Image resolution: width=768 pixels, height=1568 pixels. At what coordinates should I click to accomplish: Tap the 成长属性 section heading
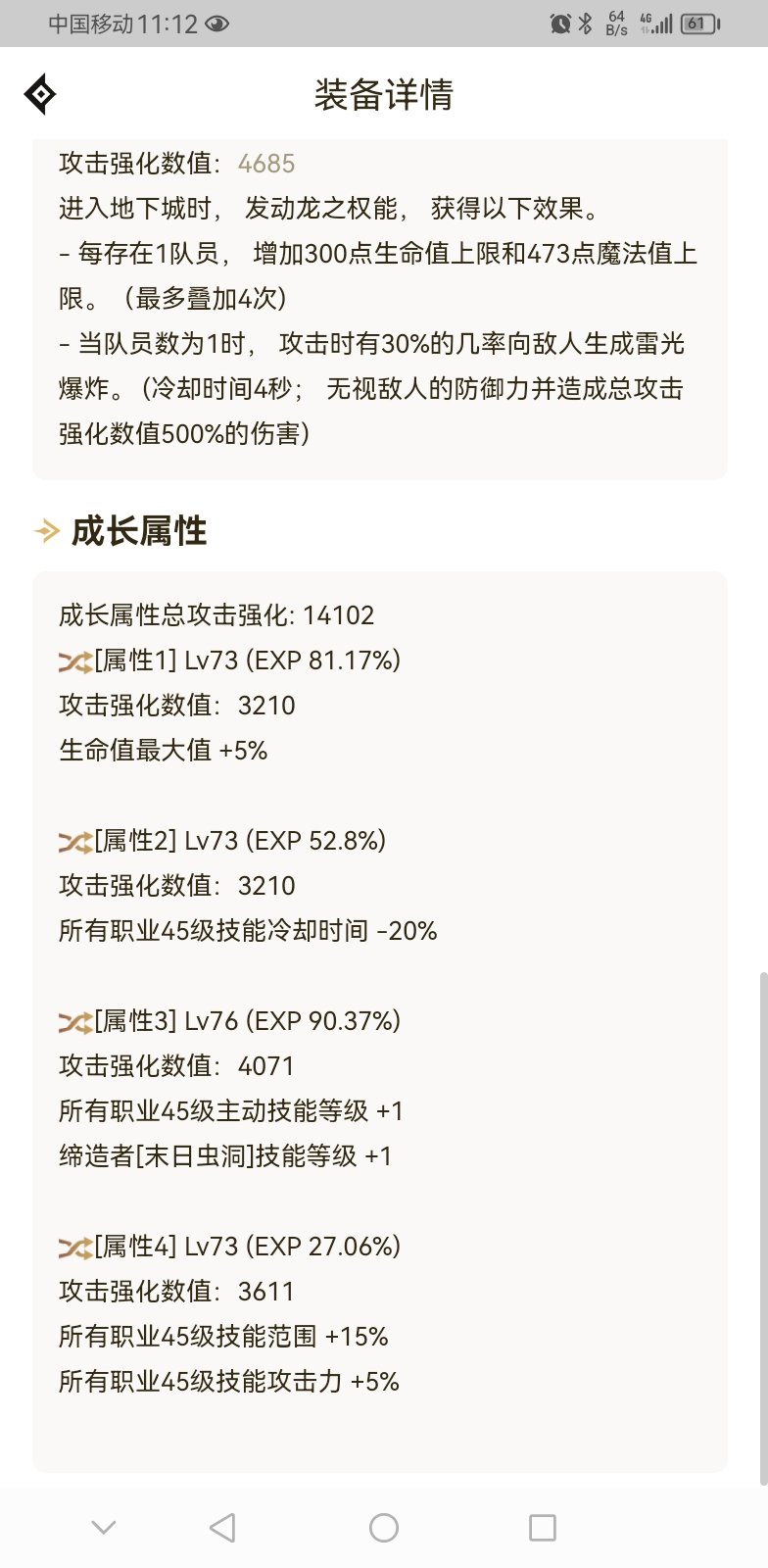tap(139, 531)
